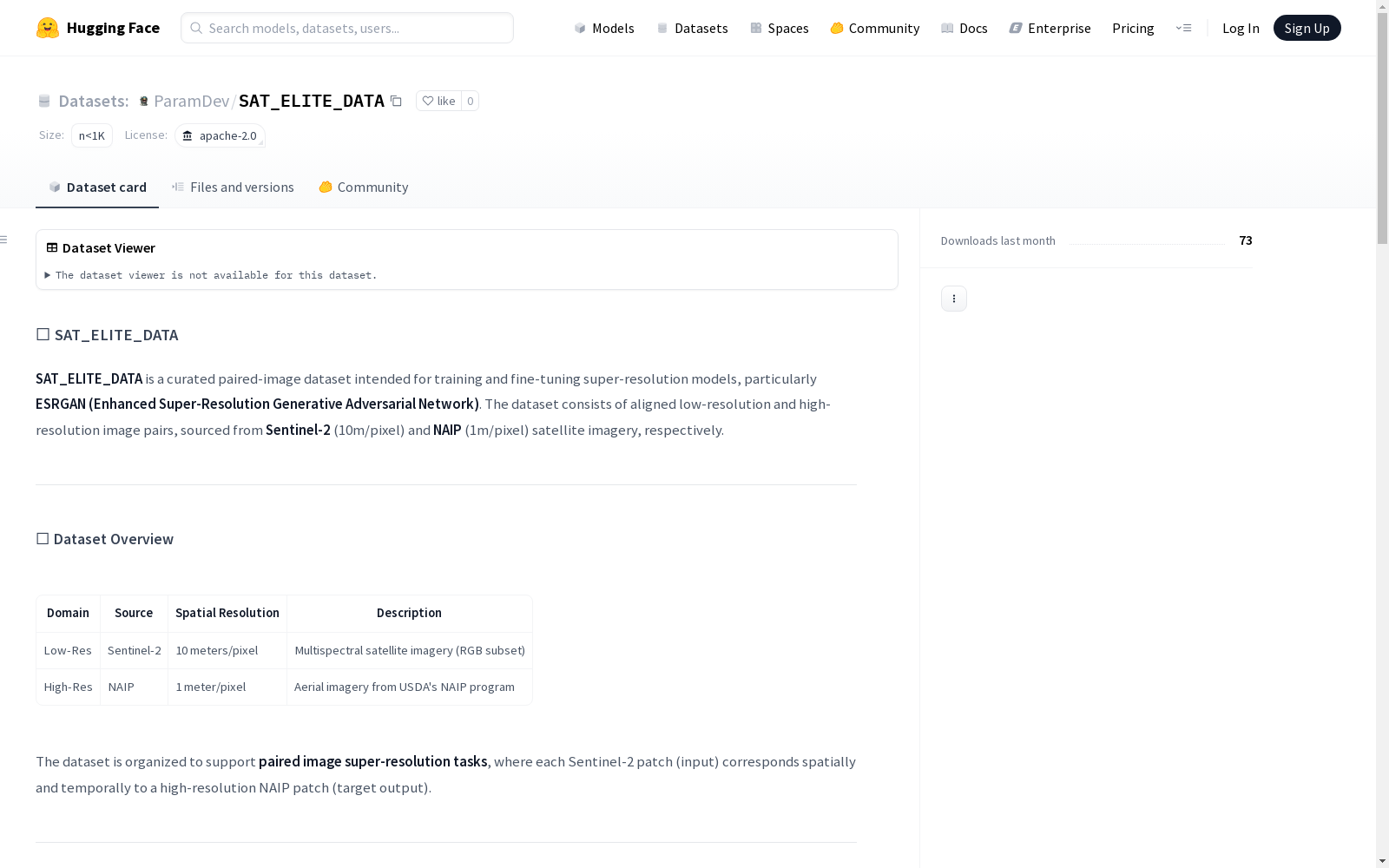The image size is (1389, 868).
Task: Open the ParamDev user profile link
Action: pos(191,101)
